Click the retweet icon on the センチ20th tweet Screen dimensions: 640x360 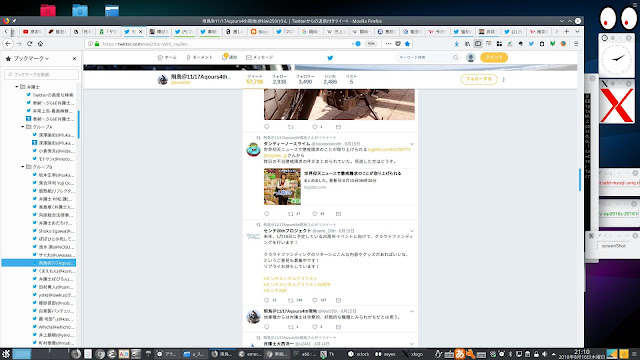(x=291, y=300)
